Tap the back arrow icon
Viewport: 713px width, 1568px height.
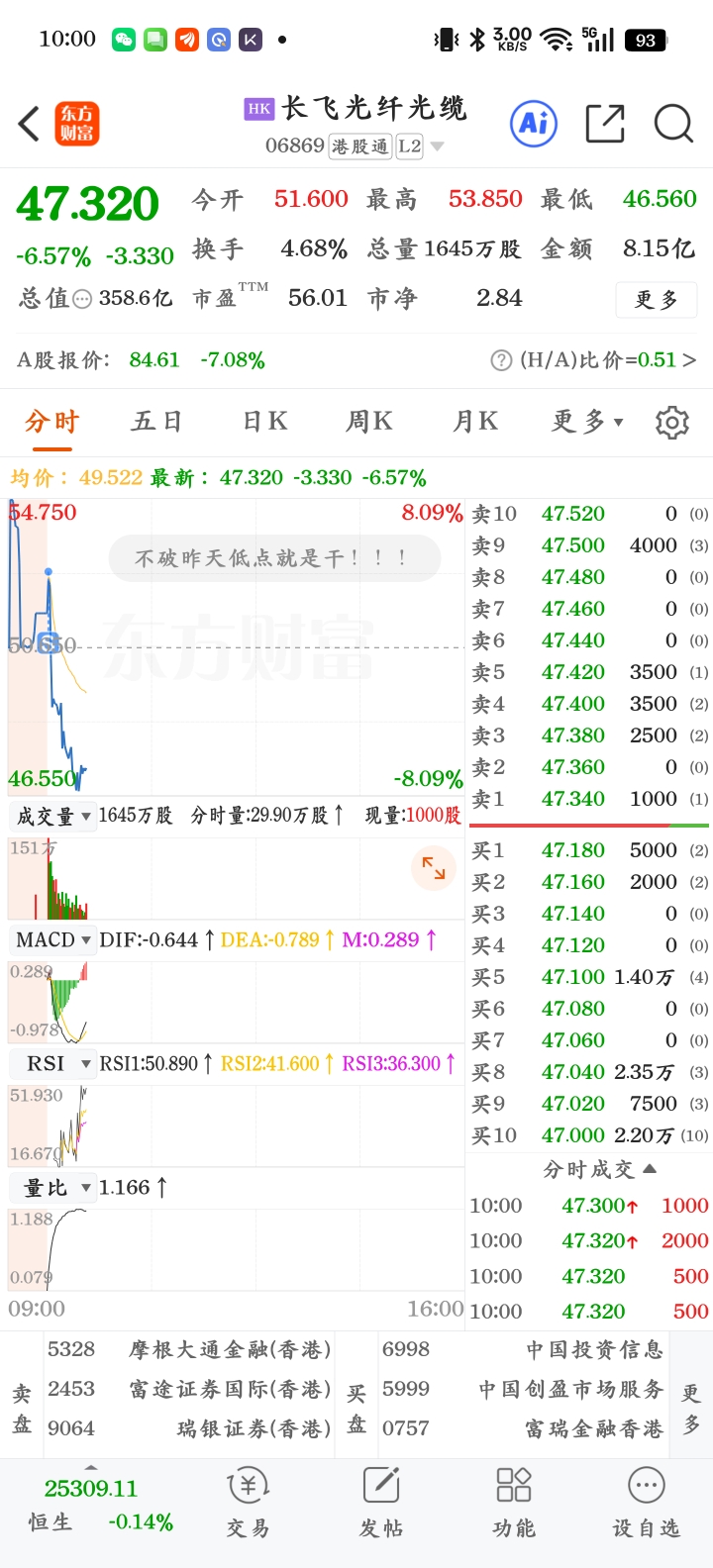29,124
